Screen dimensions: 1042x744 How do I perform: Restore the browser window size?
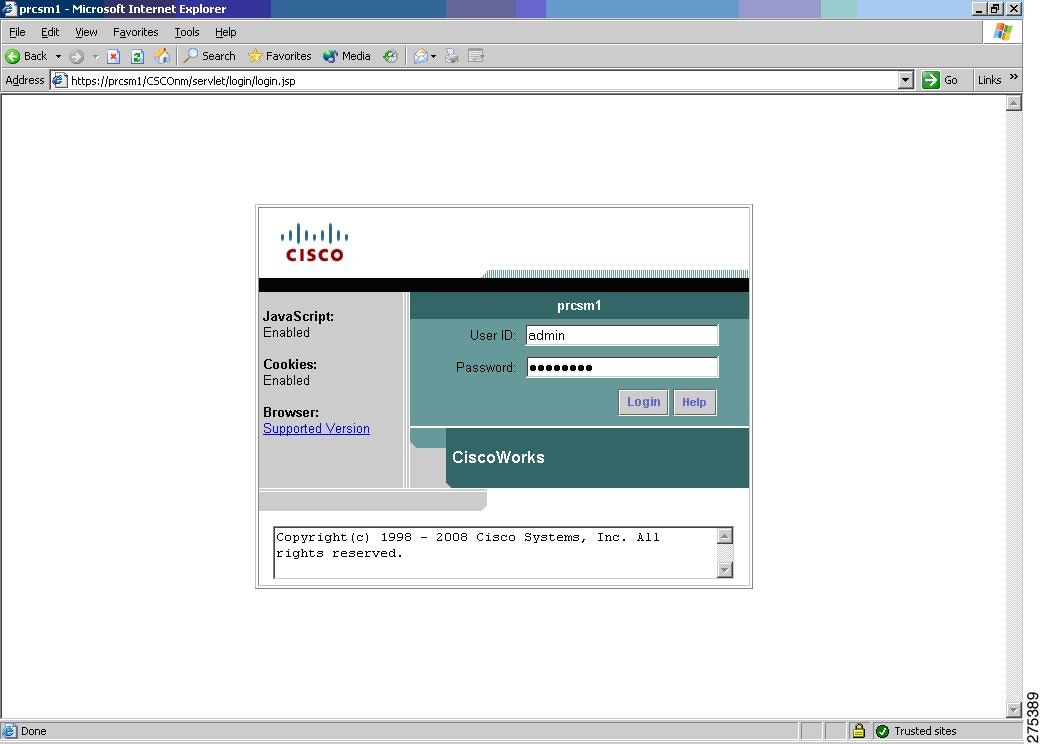995,9
